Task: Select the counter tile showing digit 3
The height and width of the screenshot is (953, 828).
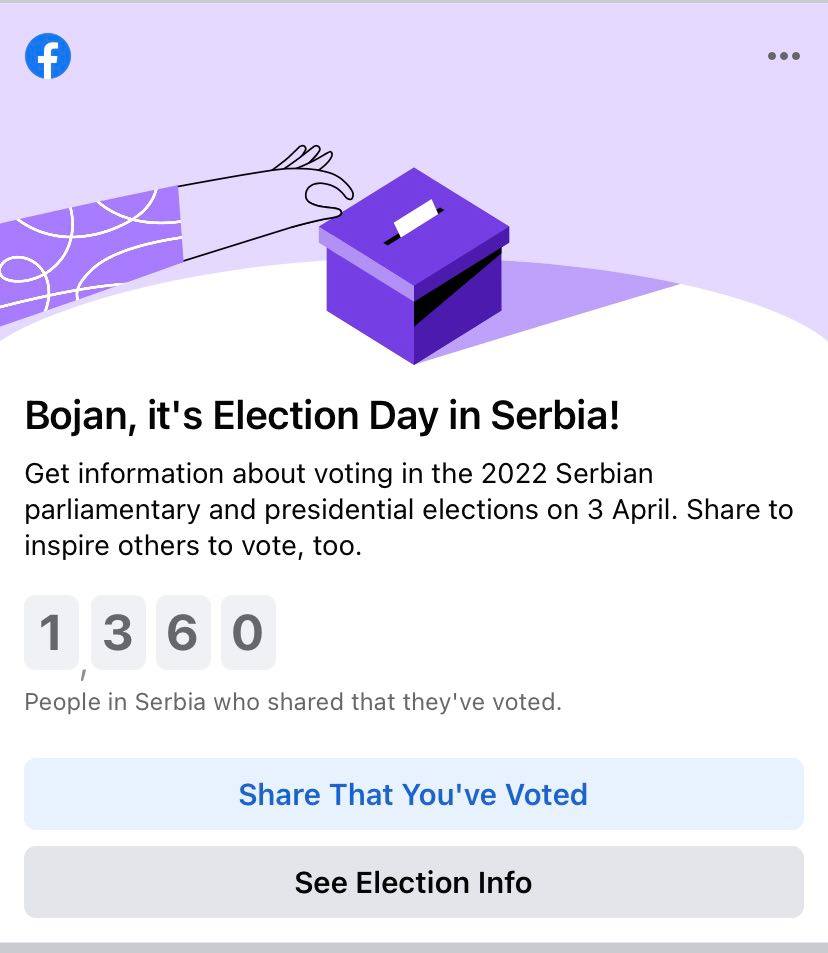Action: click(118, 632)
